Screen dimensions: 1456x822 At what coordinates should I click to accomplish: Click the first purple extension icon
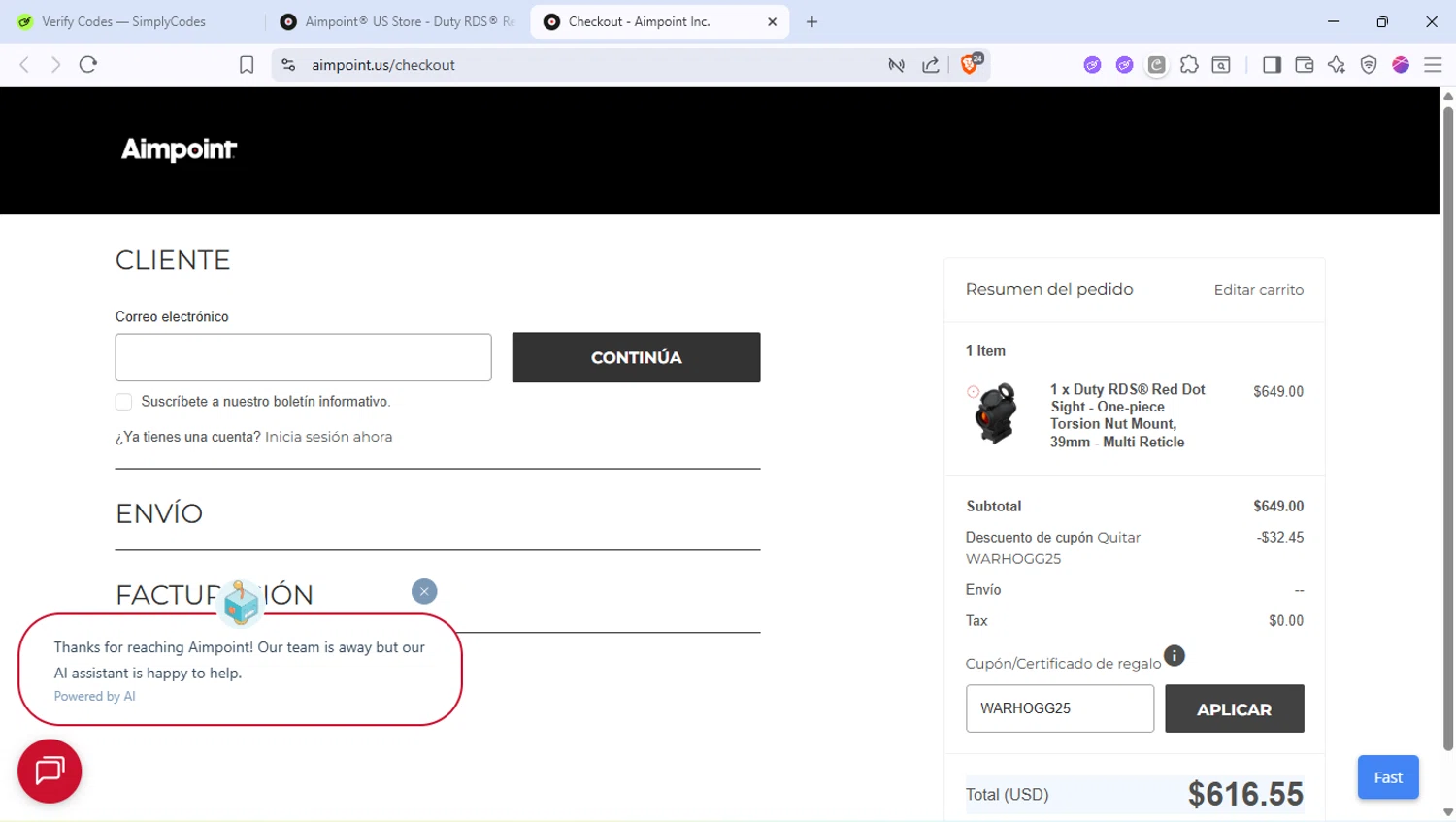tap(1092, 65)
